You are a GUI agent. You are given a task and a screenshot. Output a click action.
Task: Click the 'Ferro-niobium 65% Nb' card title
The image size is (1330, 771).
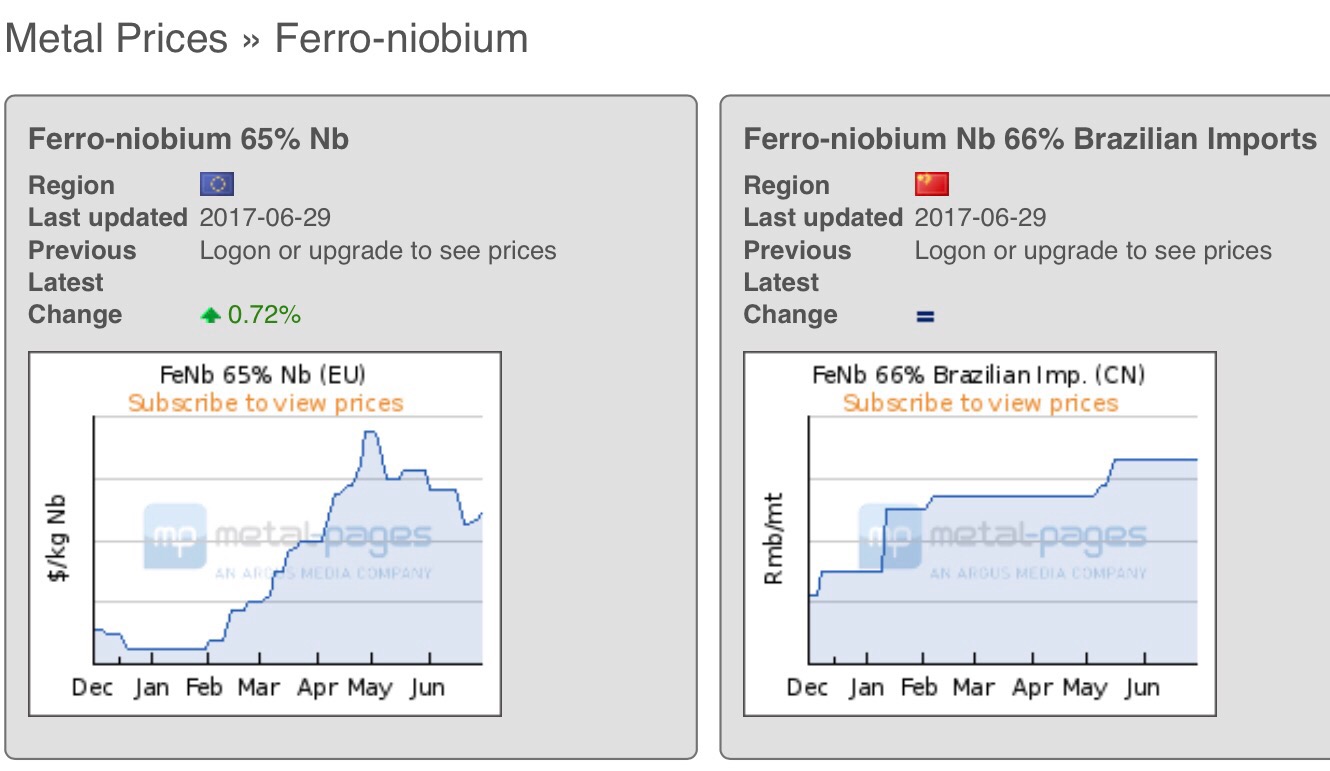188,139
